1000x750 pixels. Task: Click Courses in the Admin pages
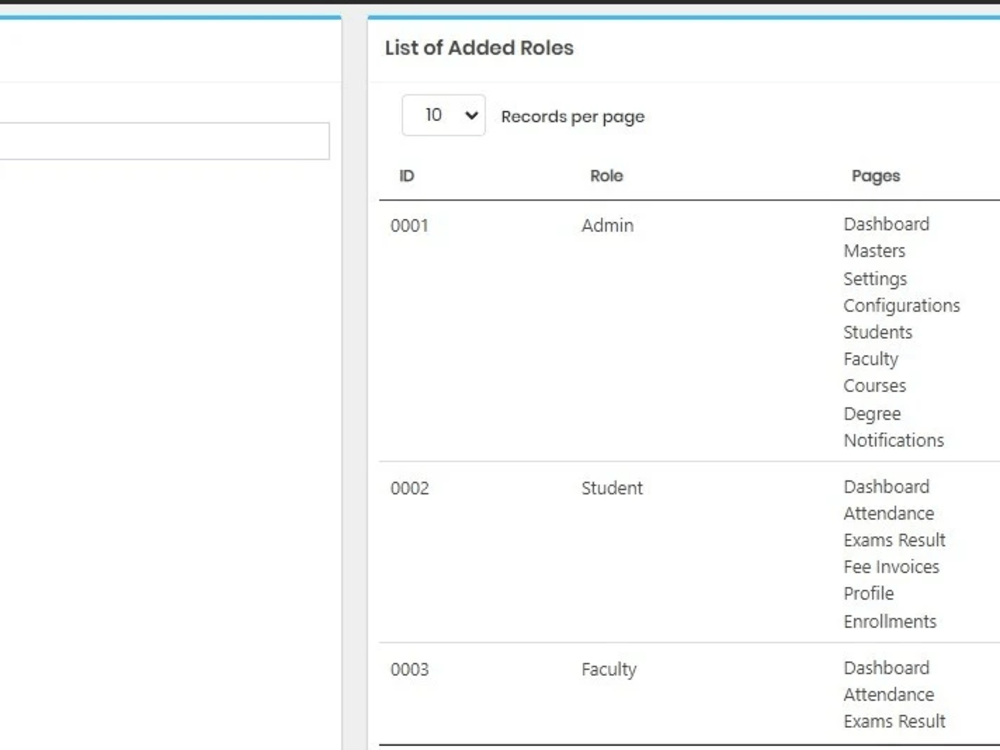pyautogui.click(x=875, y=386)
